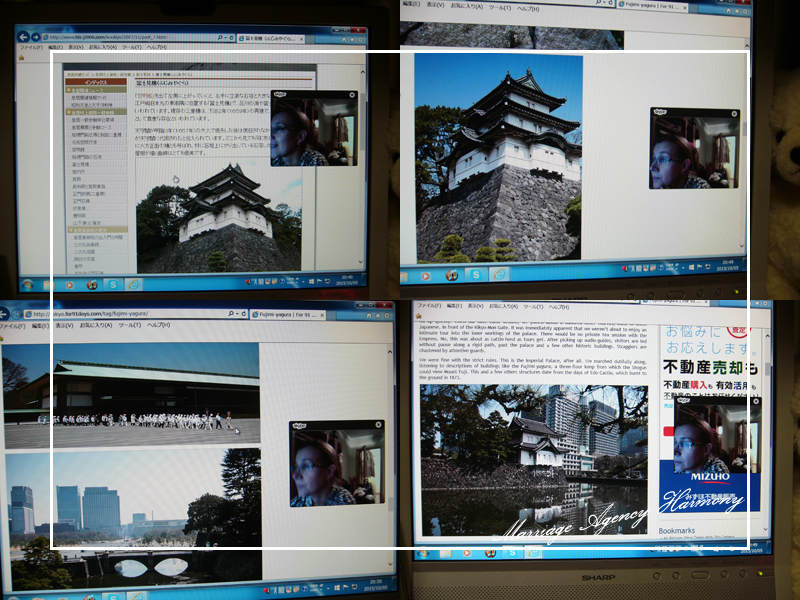The width and height of the screenshot is (800, 600).
Task: Close the Skype video on the 20:50 screen
Action: 378,424
